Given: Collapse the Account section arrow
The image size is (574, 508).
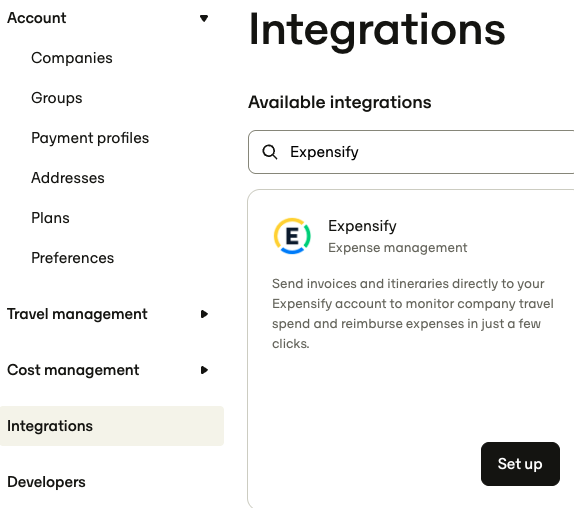Looking at the screenshot, I should [x=204, y=18].
